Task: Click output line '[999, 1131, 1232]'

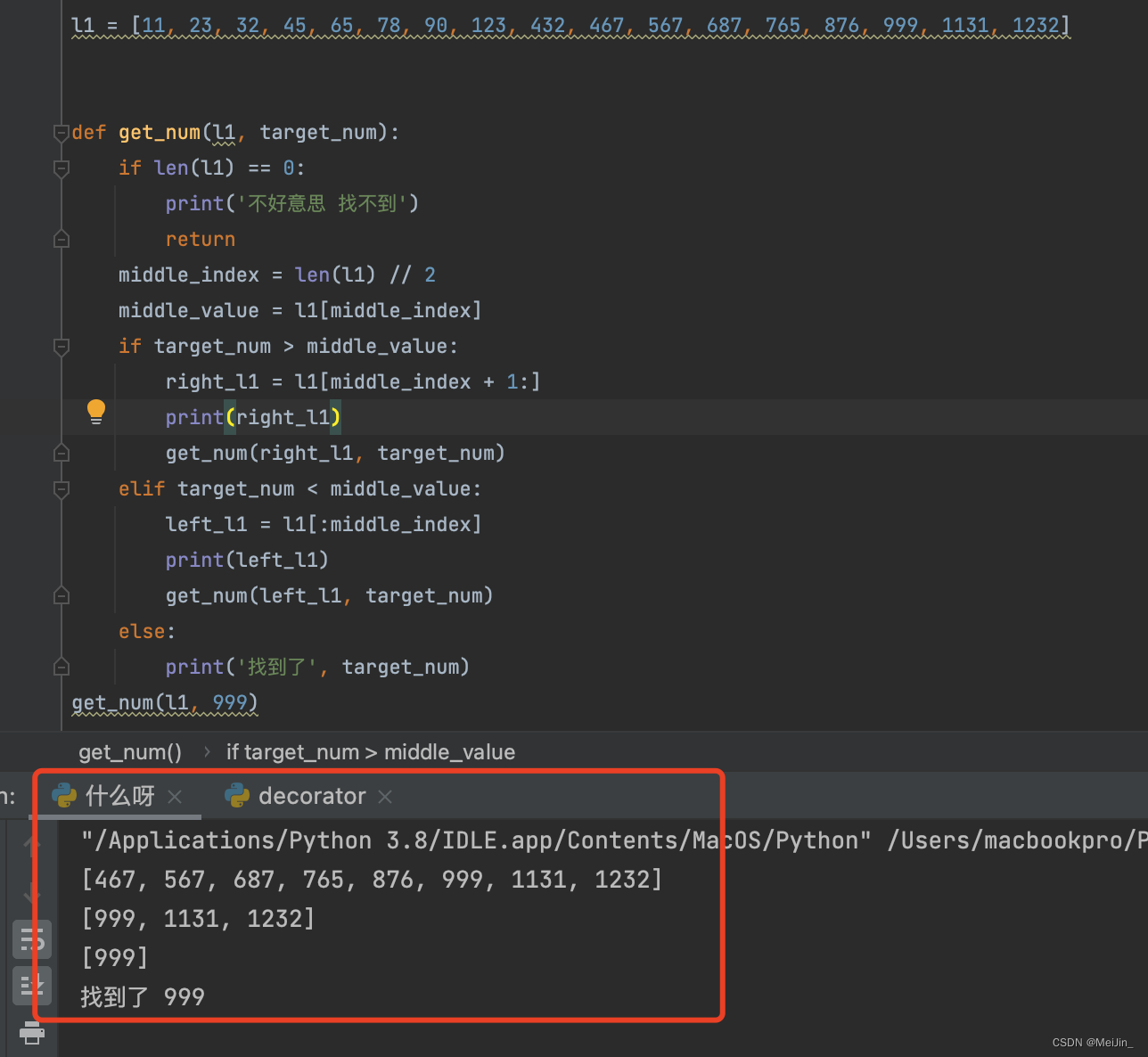Action: [x=198, y=919]
